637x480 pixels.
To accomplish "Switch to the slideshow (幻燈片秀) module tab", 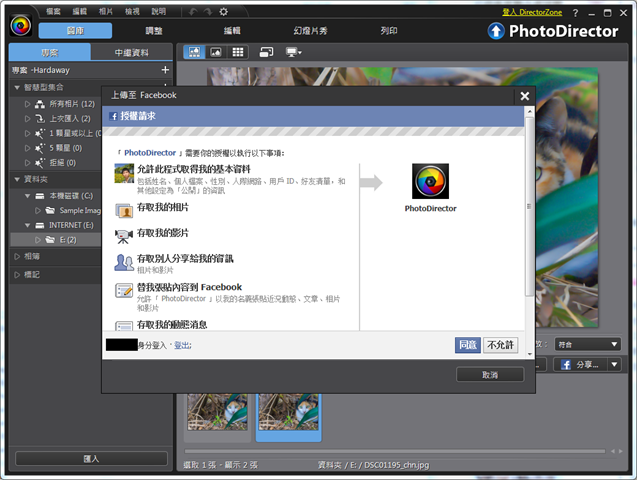I will pos(310,31).
